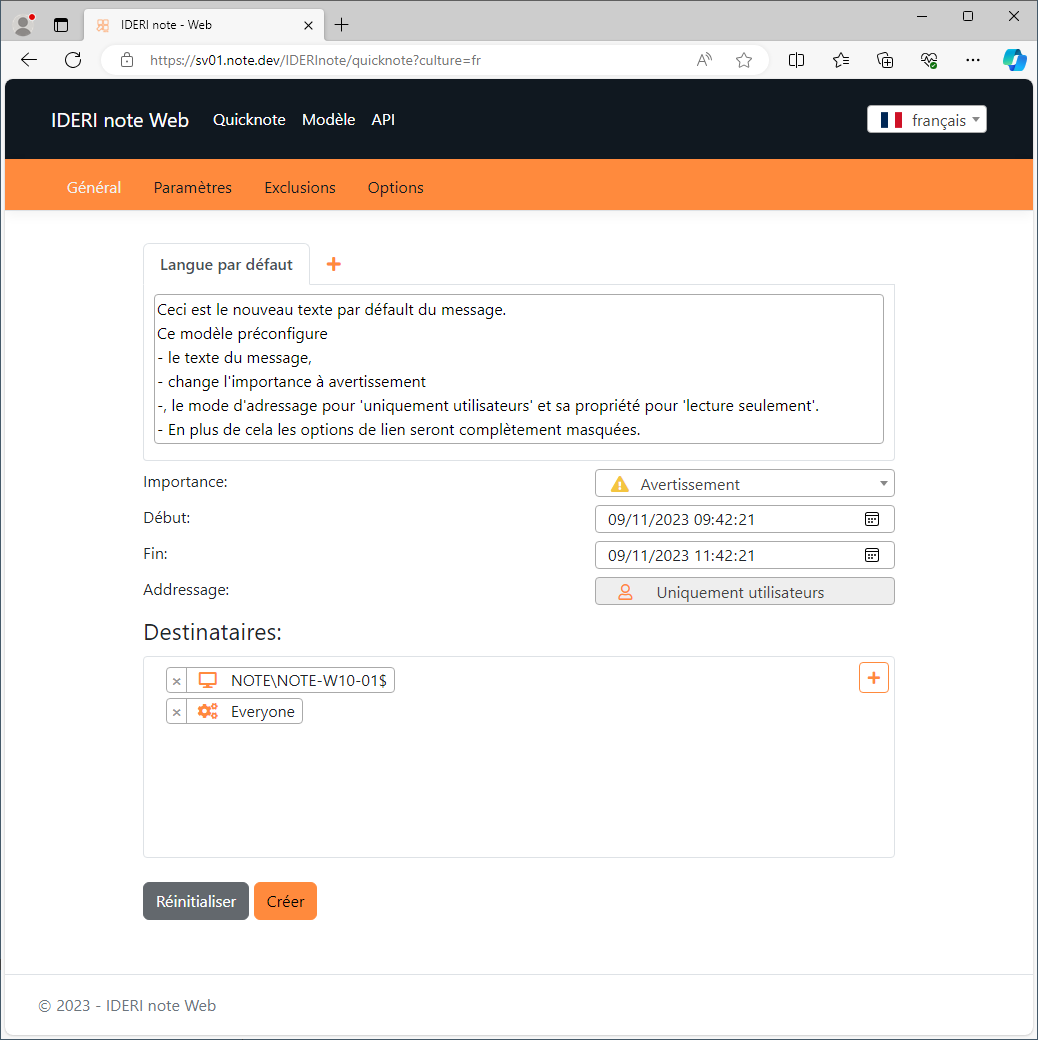
Task: Open calendar picker for Début
Action: [x=872, y=519]
